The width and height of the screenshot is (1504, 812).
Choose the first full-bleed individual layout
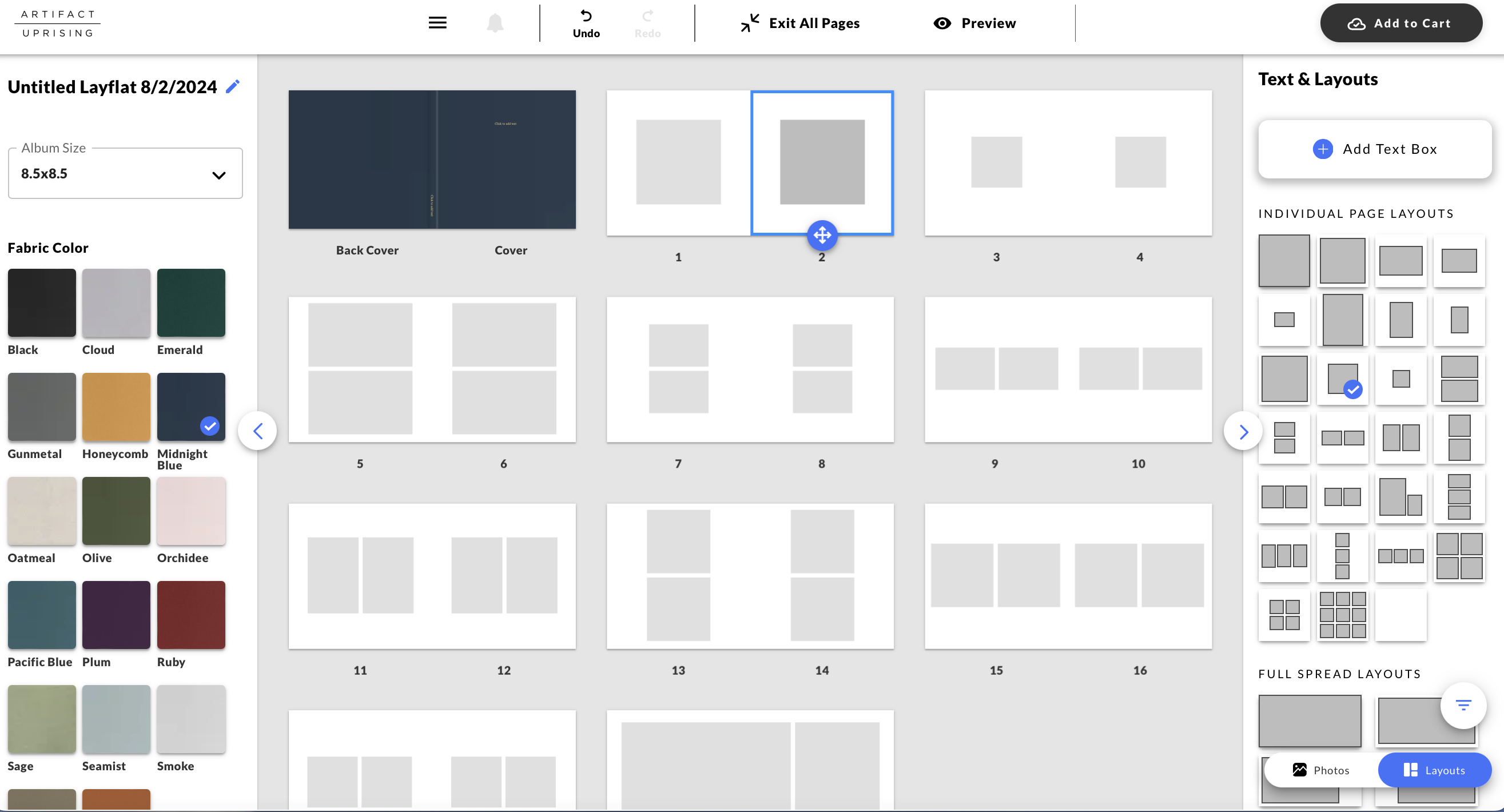(x=1284, y=260)
